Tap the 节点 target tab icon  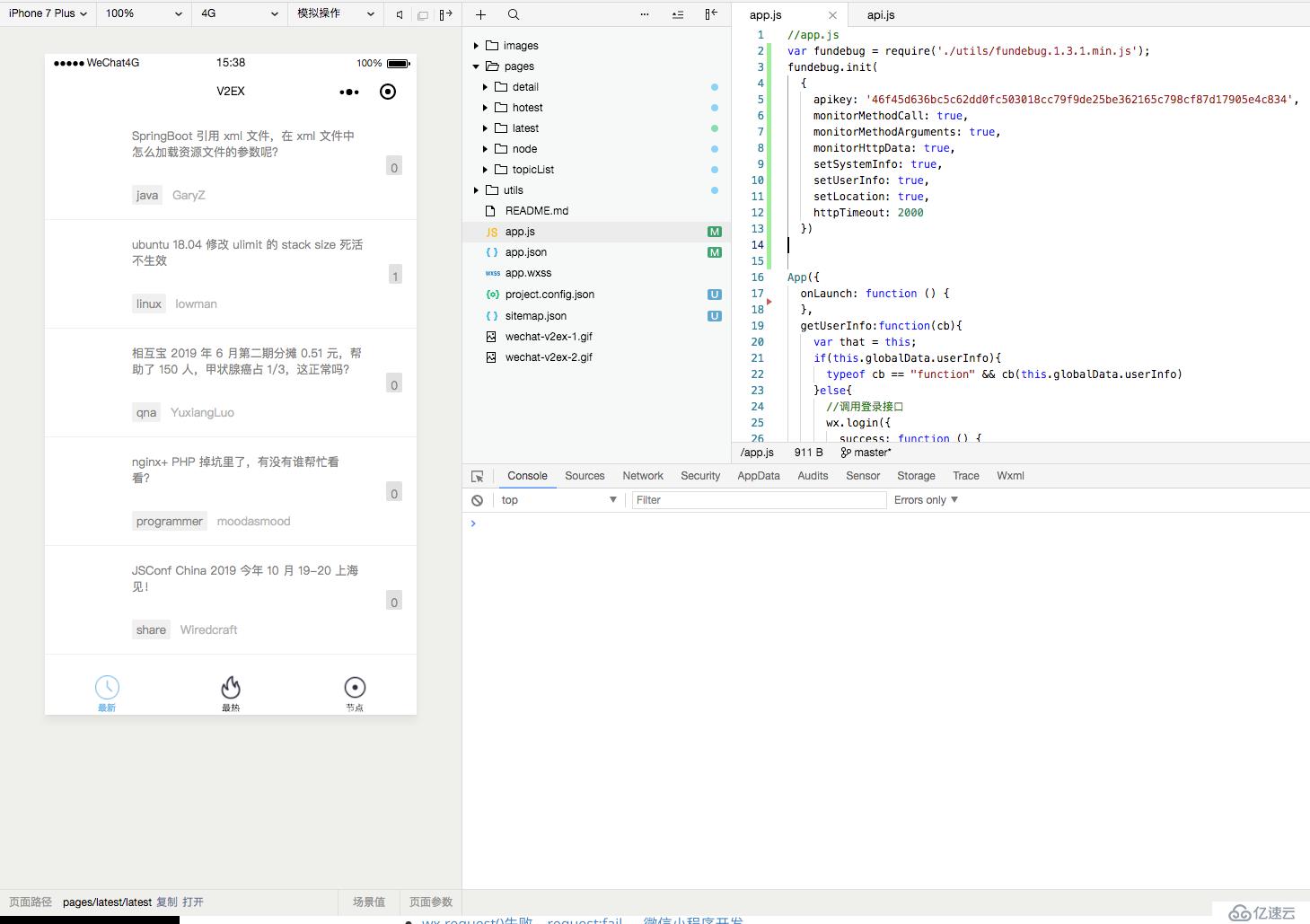point(355,688)
